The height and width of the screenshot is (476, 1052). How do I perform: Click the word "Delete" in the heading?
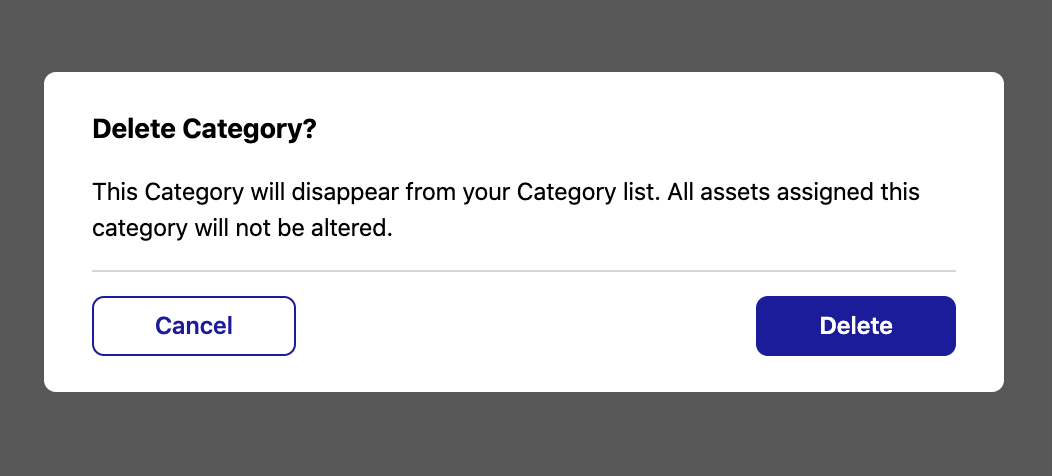pyautogui.click(x=134, y=130)
